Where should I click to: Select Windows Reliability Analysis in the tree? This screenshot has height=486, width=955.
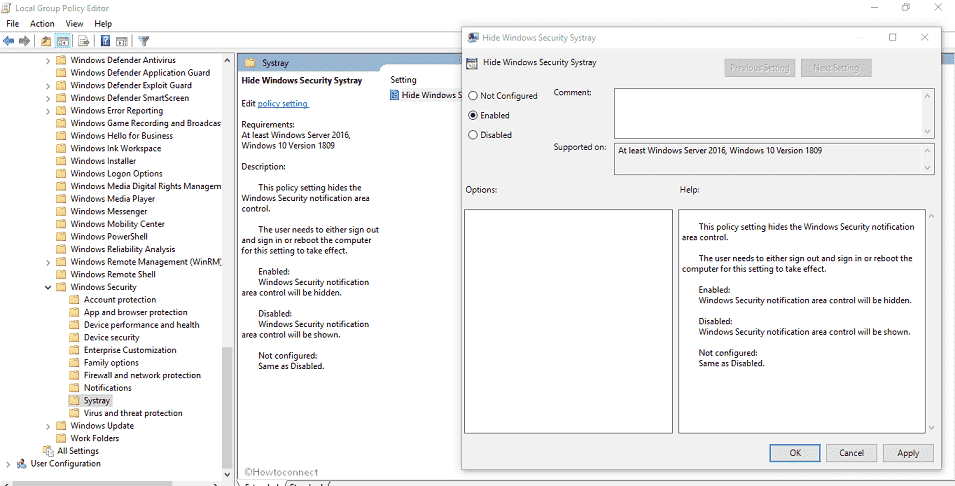122,249
